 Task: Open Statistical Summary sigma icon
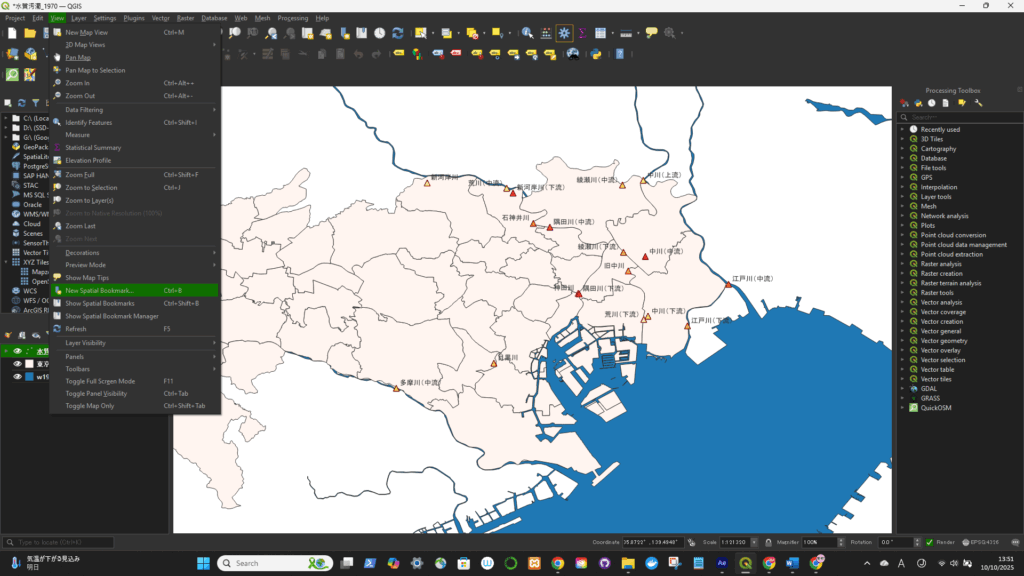click(582, 33)
